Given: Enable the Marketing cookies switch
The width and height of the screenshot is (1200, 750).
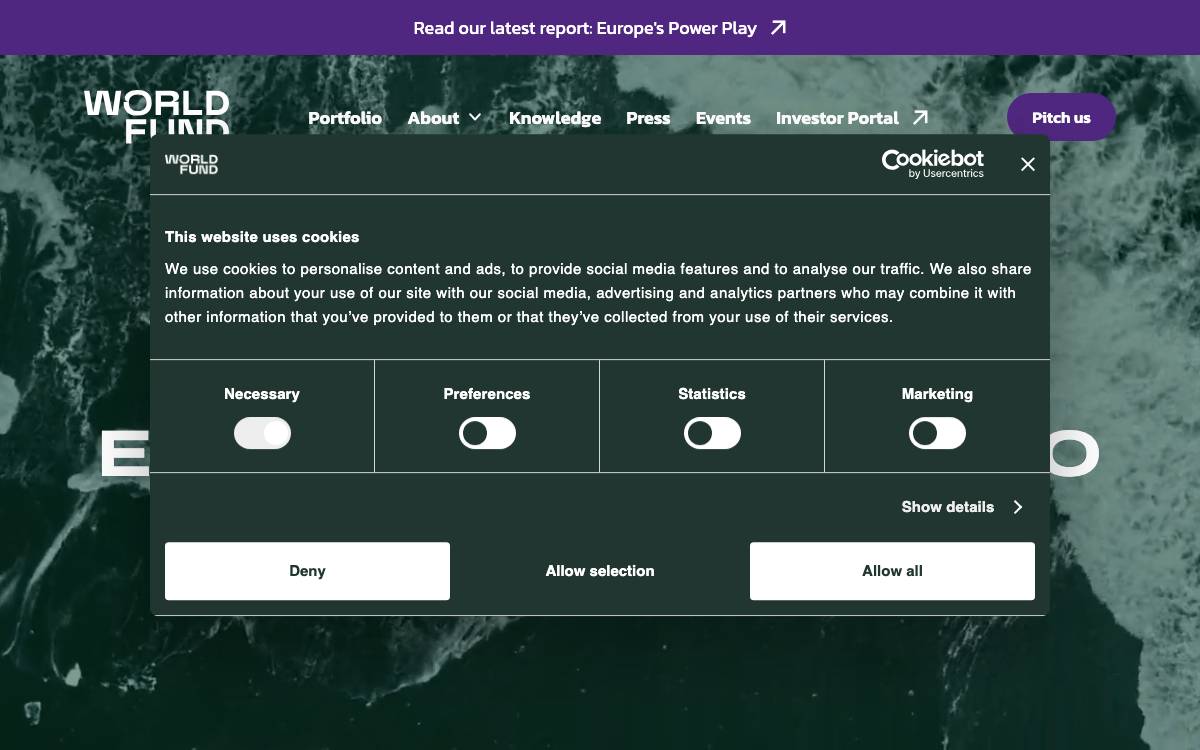Looking at the screenshot, I should coord(937,433).
